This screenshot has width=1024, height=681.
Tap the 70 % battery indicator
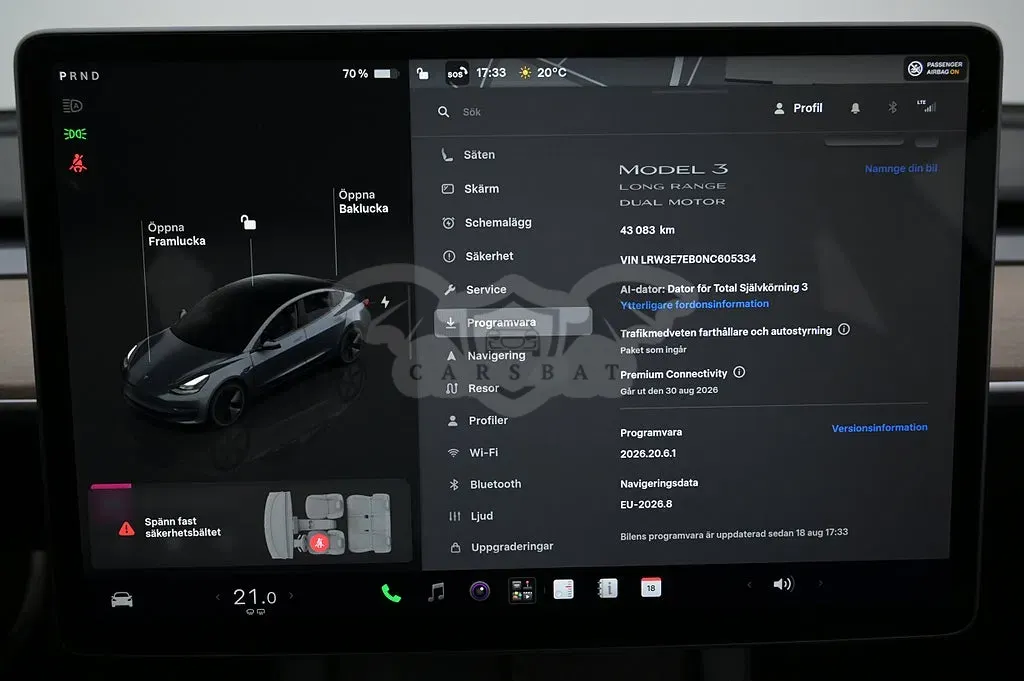[370, 74]
